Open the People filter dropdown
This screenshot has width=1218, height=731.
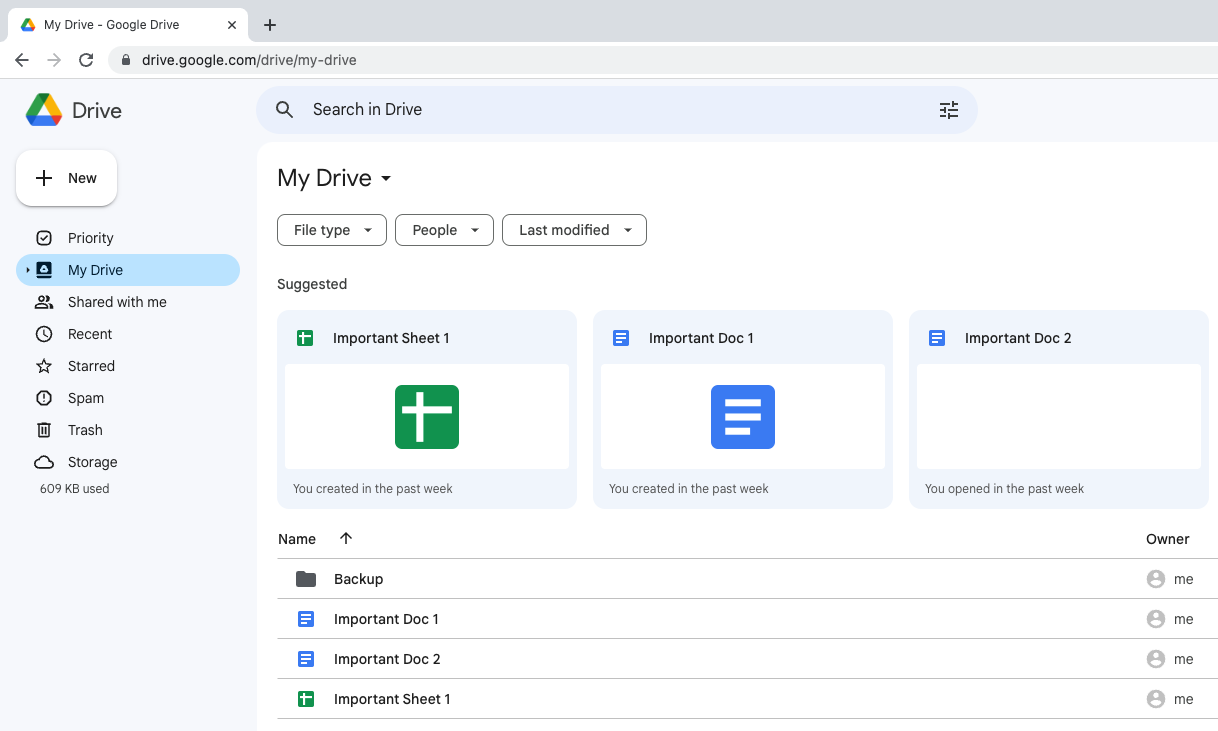[x=445, y=230]
